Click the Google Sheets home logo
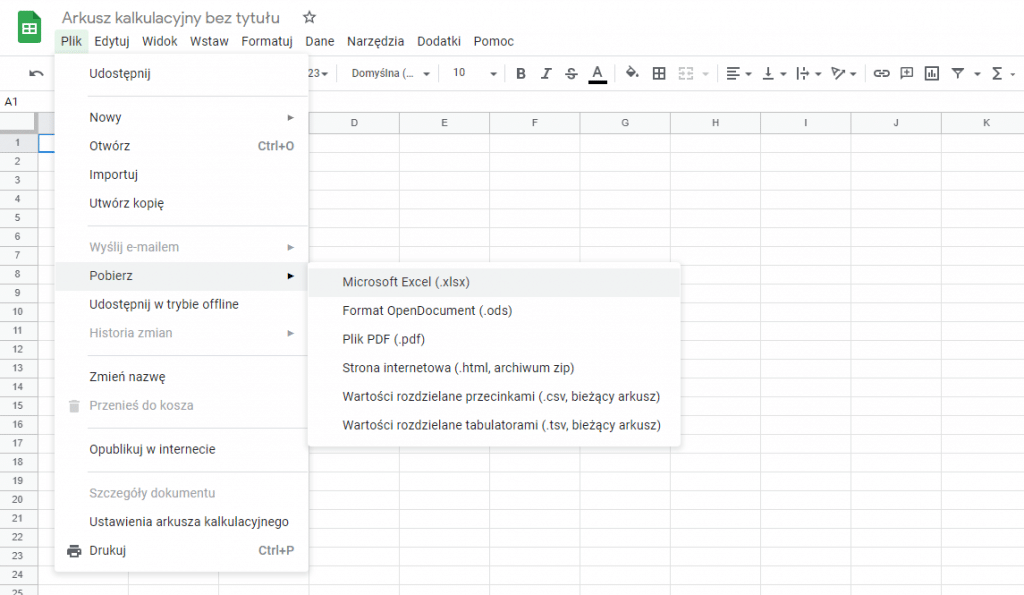This screenshot has height=595, width=1024. pos(29,27)
